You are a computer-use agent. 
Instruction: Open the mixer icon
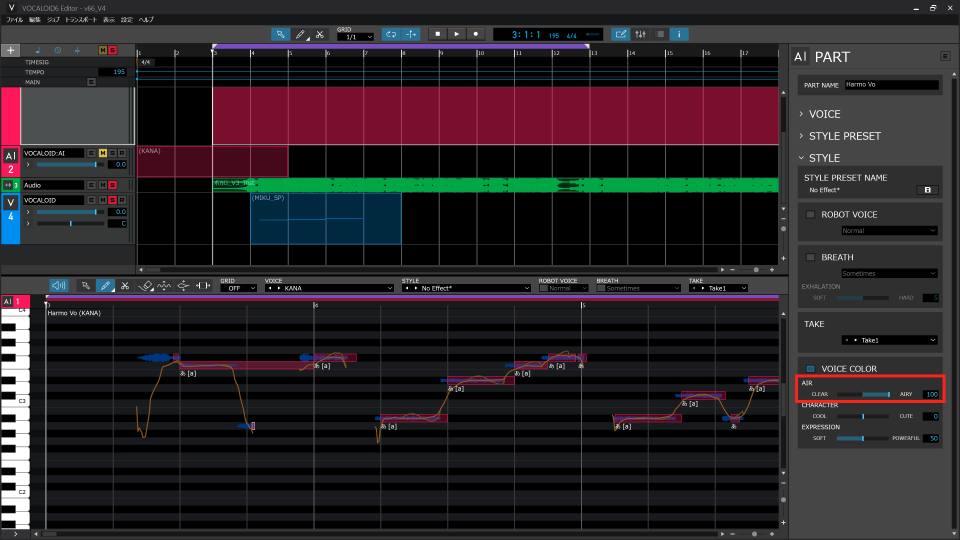click(640, 34)
